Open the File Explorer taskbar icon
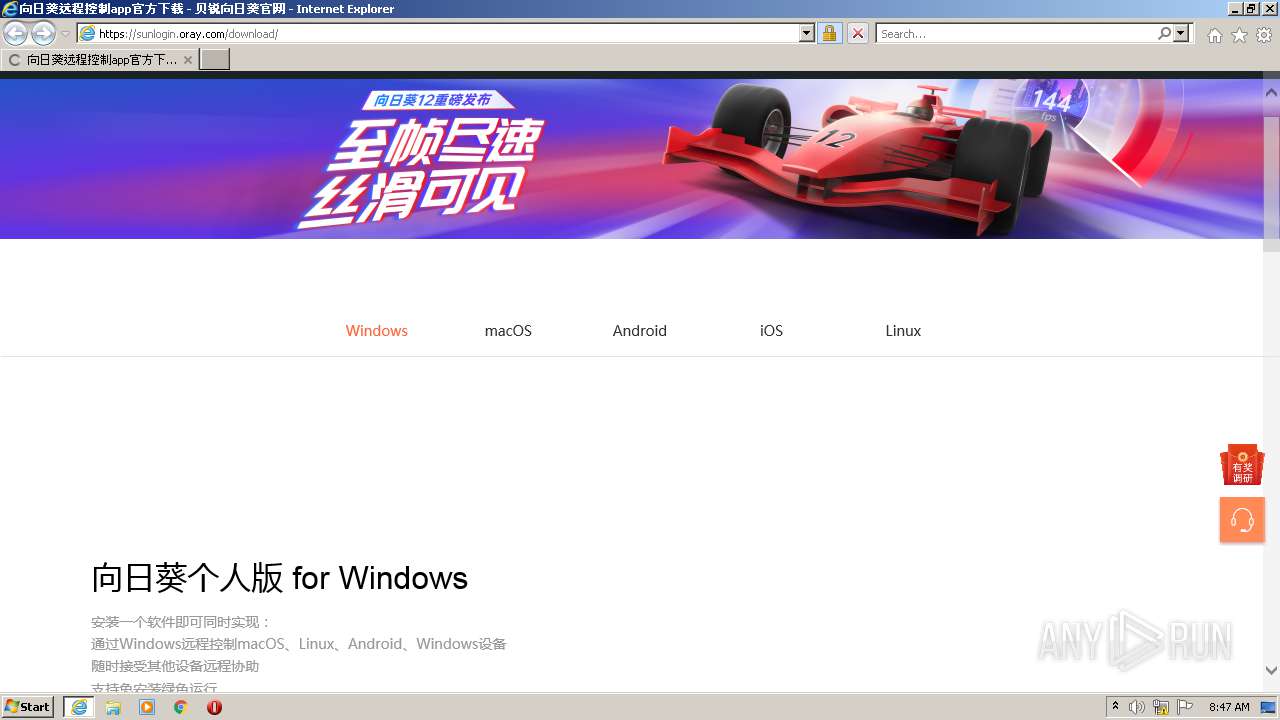 pyautogui.click(x=113, y=707)
